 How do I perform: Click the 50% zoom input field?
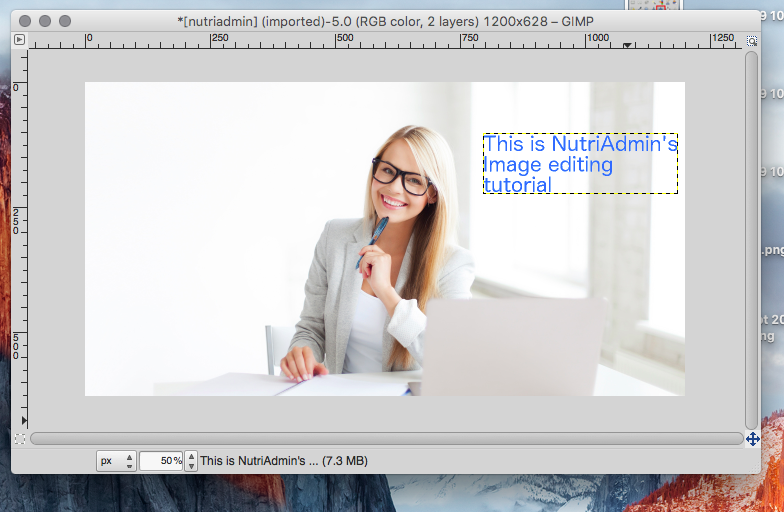[x=161, y=460]
